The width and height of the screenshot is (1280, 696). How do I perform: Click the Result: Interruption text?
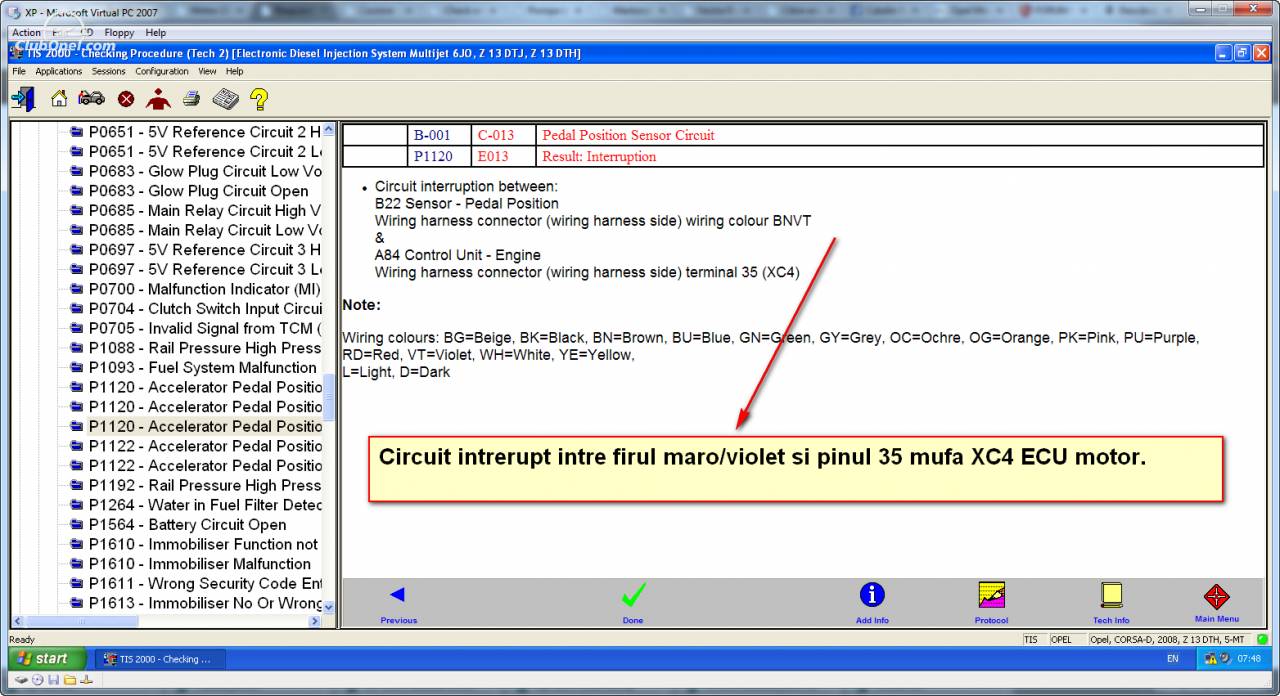tap(599, 156)
